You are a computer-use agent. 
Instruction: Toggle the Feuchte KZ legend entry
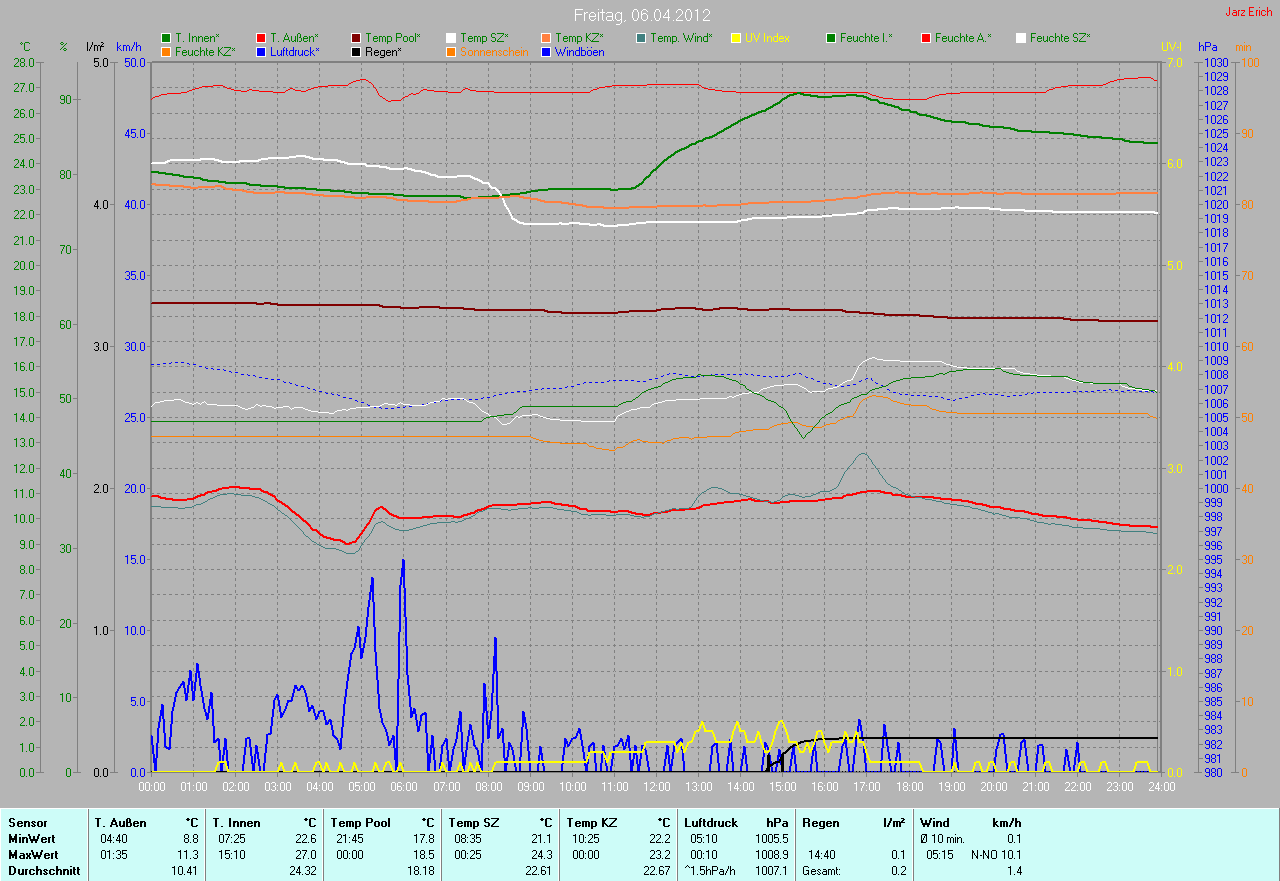click(x=204, y=51)
